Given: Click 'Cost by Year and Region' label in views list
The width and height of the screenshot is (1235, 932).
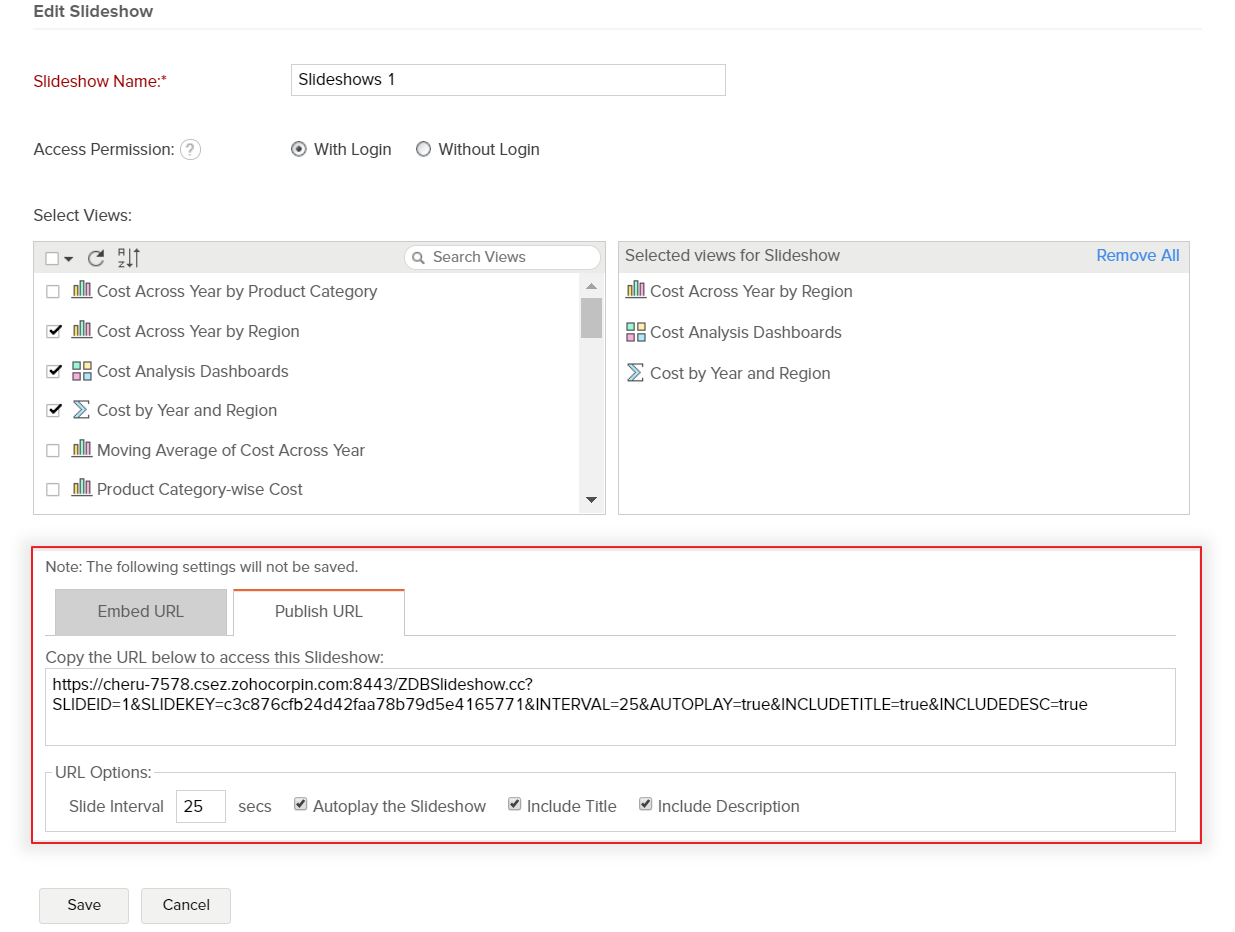Looking at the screenshot, I should 187,410.
